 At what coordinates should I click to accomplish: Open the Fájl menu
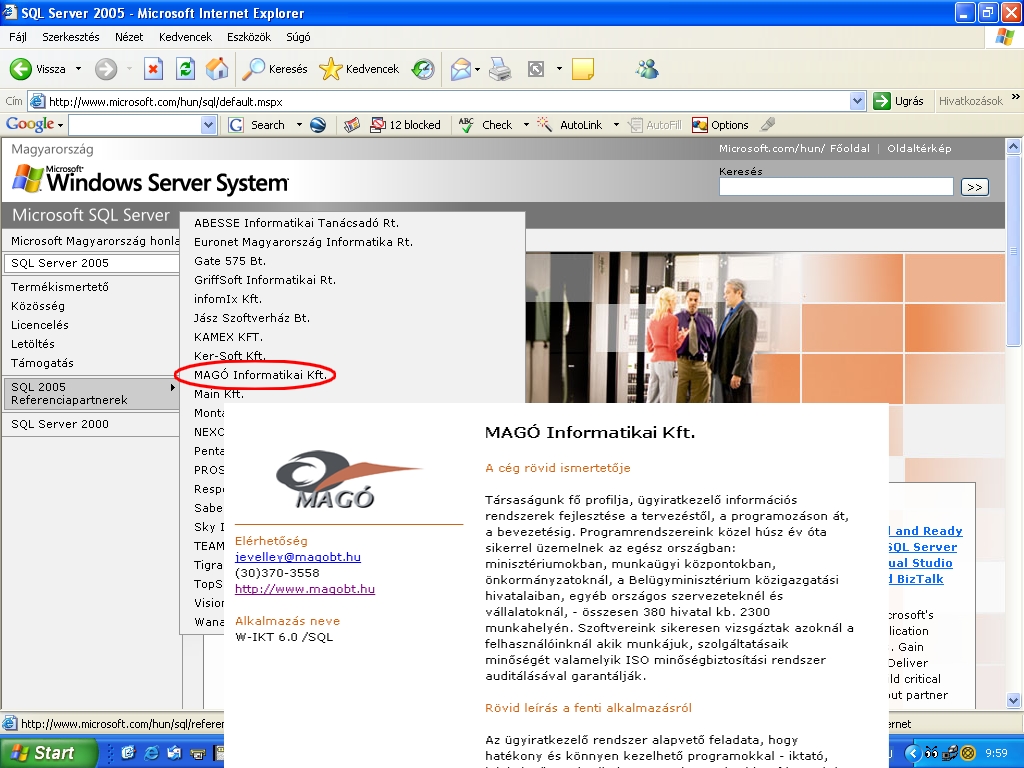click(x=18, y=37)
